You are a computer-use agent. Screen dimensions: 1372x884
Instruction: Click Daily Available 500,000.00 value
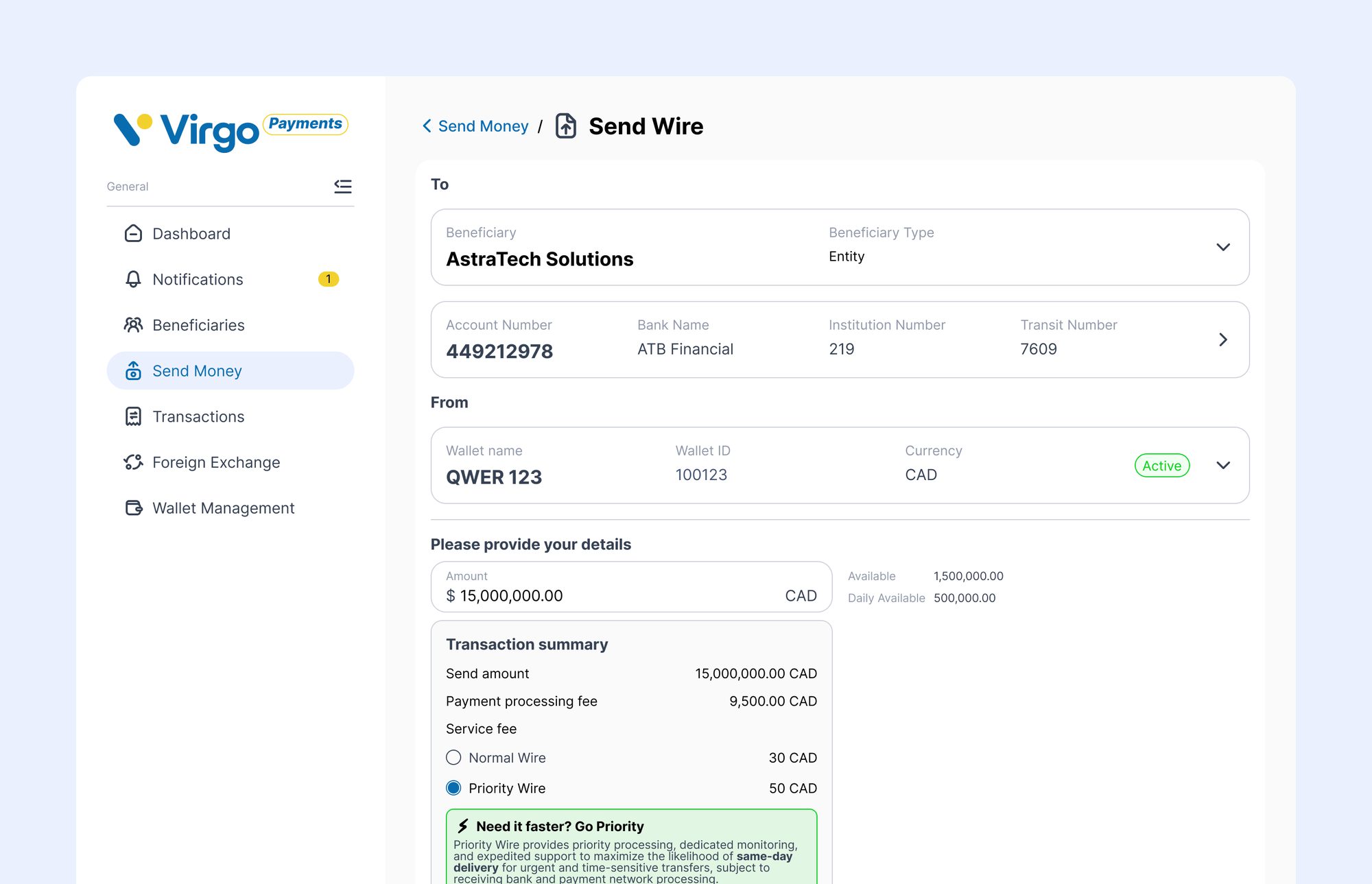965,598
